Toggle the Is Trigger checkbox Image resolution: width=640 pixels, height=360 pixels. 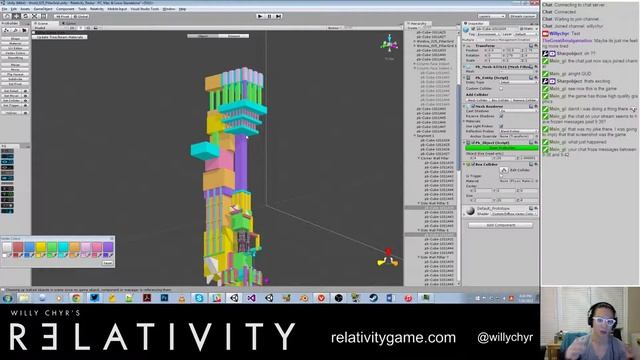(502, 176)
